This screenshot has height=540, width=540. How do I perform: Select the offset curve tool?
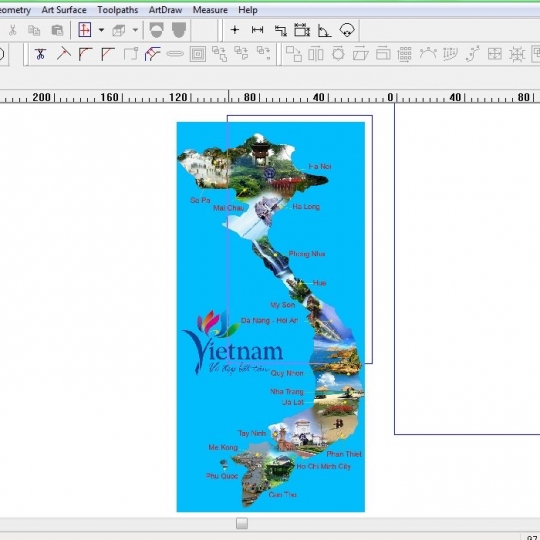[153, 54]
